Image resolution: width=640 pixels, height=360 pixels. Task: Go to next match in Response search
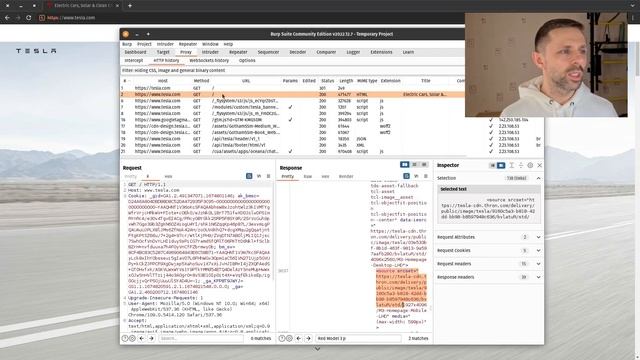coord(308,338)
